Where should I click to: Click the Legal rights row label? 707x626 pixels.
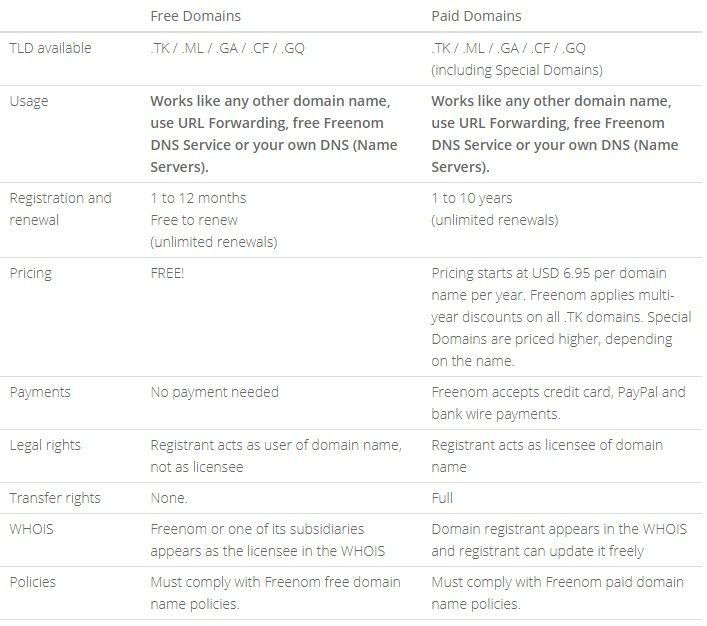pos(44,445)
